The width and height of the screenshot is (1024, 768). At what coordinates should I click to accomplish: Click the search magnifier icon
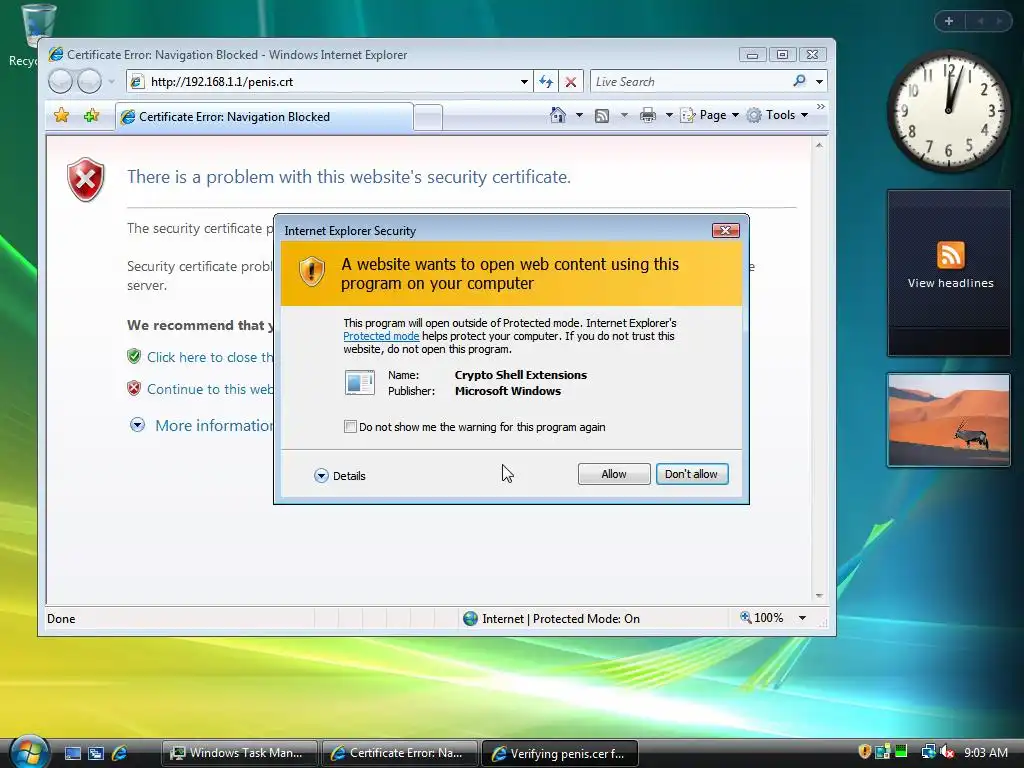click(799, 81)
